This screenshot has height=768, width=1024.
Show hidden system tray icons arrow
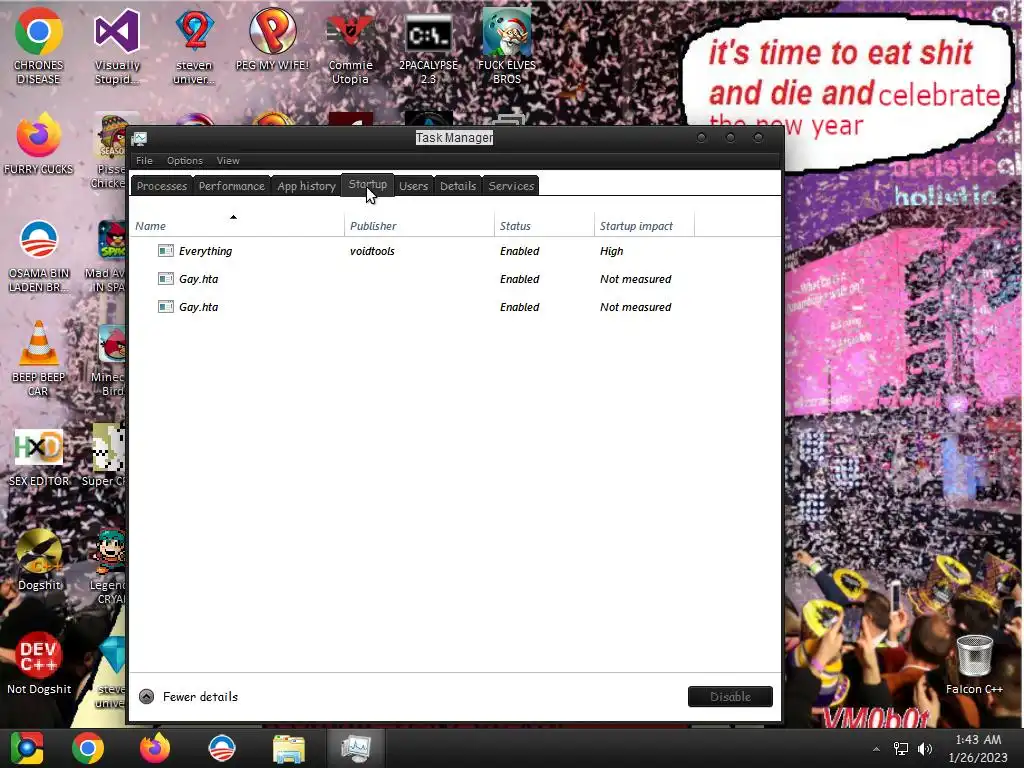[876, 749]
